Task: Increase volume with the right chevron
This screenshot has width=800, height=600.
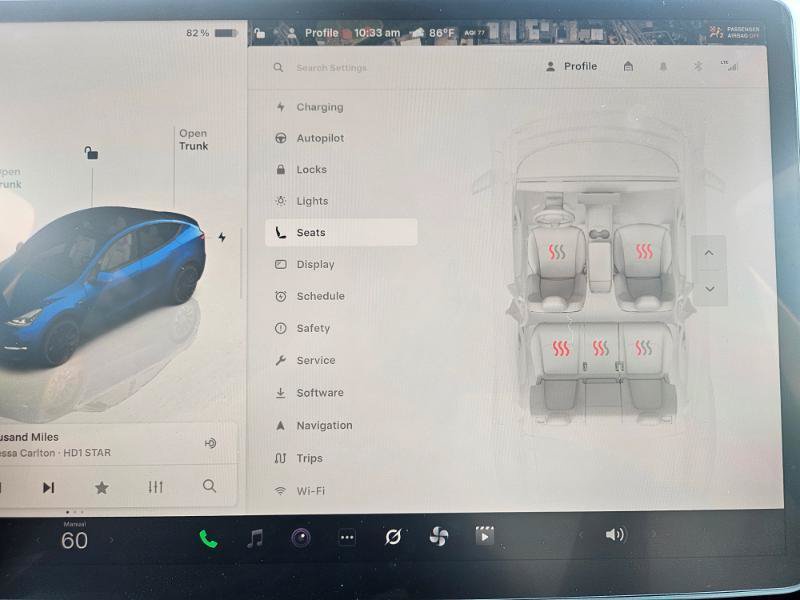Action: pos(654,534)
